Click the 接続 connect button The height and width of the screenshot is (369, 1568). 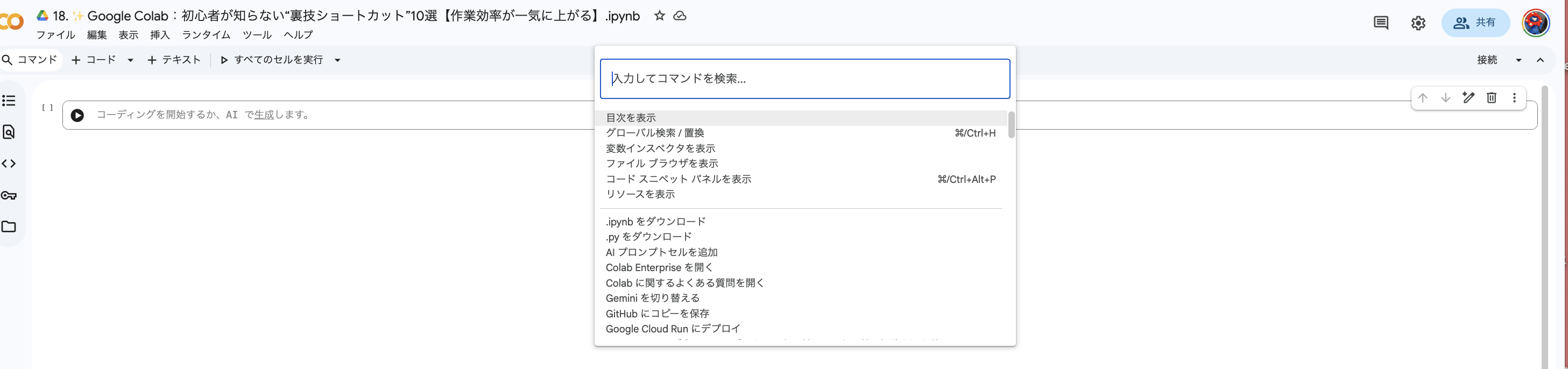click(1486, 60)
